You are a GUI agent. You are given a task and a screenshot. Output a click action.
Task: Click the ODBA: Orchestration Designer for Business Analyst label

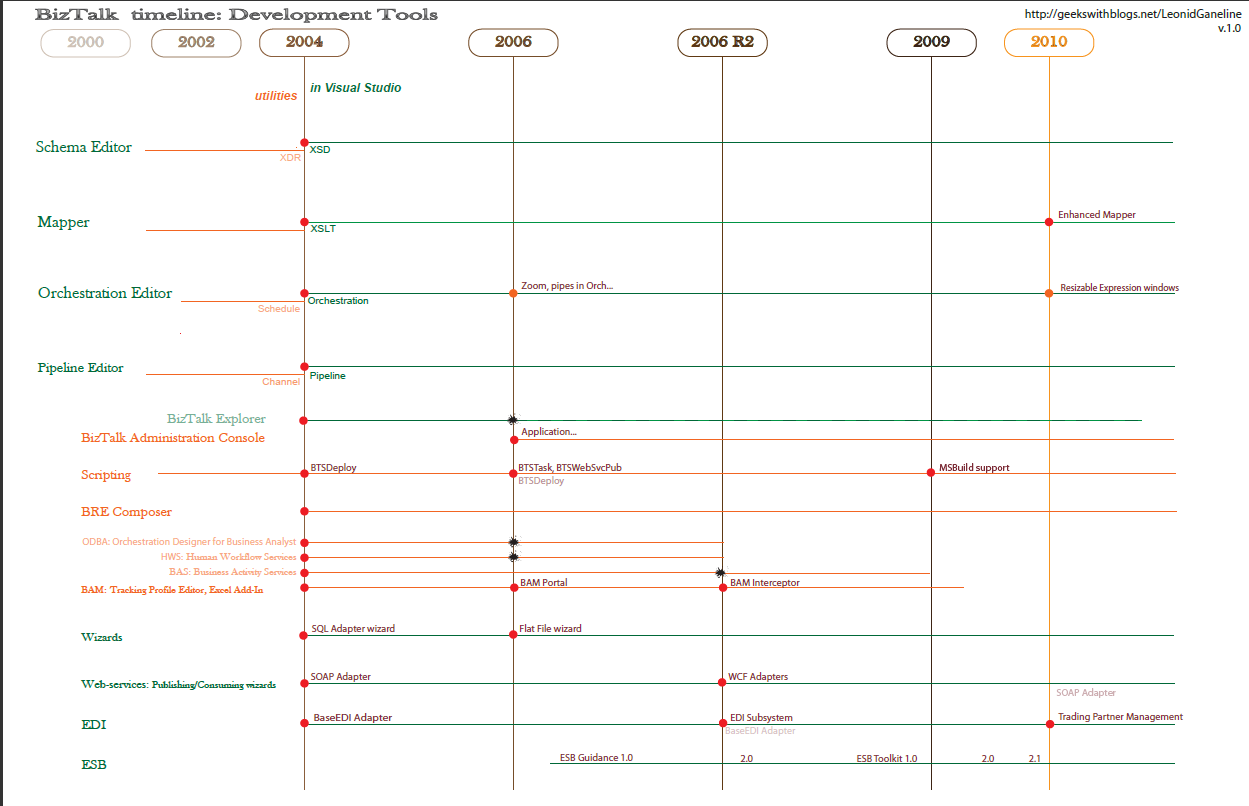[189, 542]
